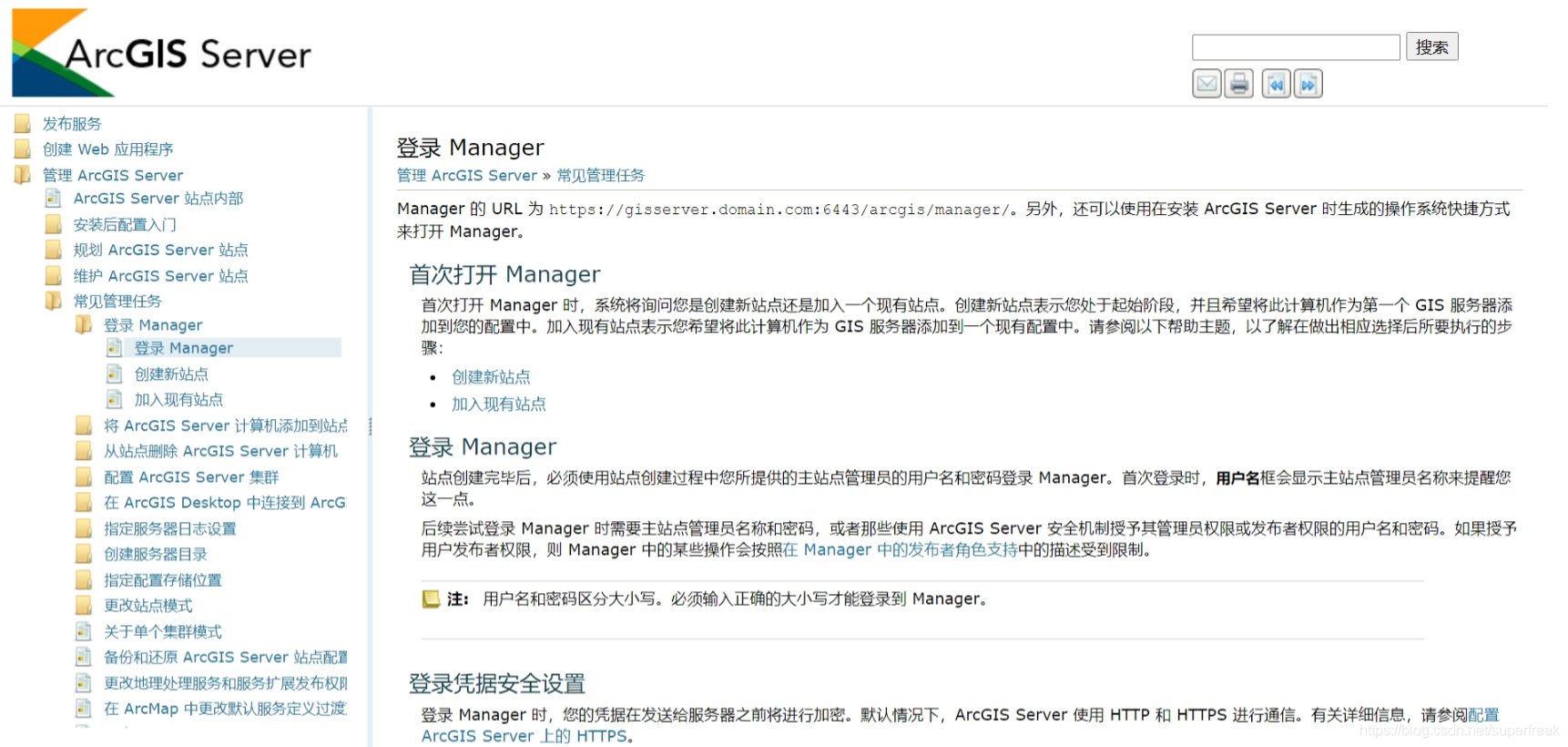The image size is (1568, 747).
Task: Open 加入现有站点 in the sidebar tree
Action: (178, 400)
